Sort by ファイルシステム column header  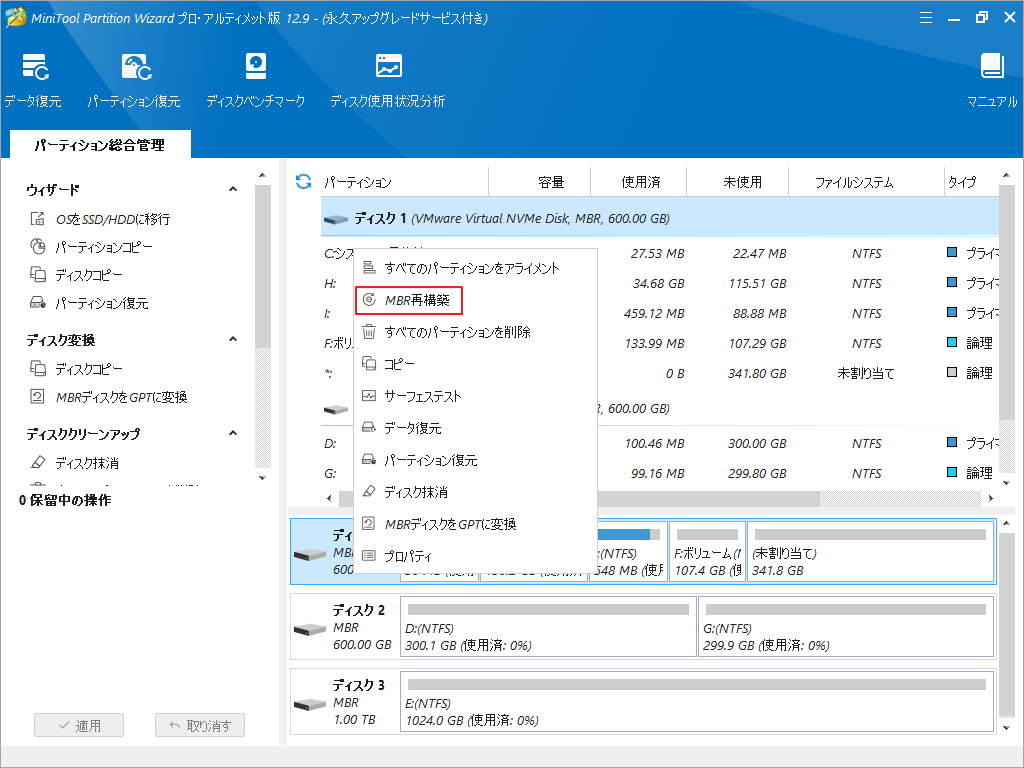(866, 182)
